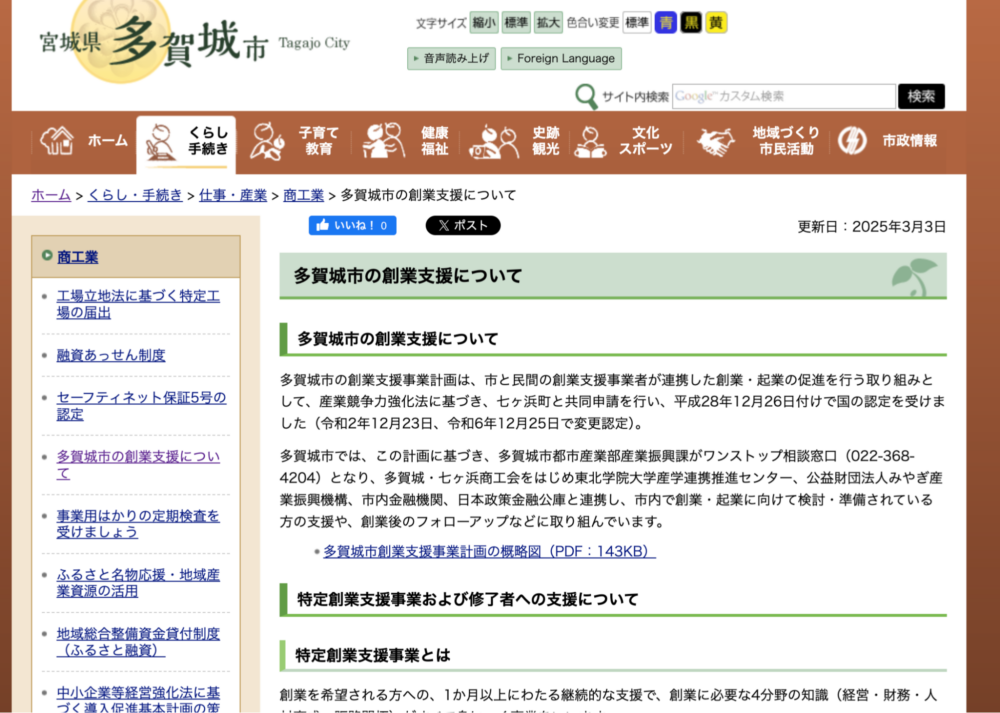Click the writing-person icon for くらし手続き
The height and width of the screenshot is (713, 1000).
coord(160,142)
